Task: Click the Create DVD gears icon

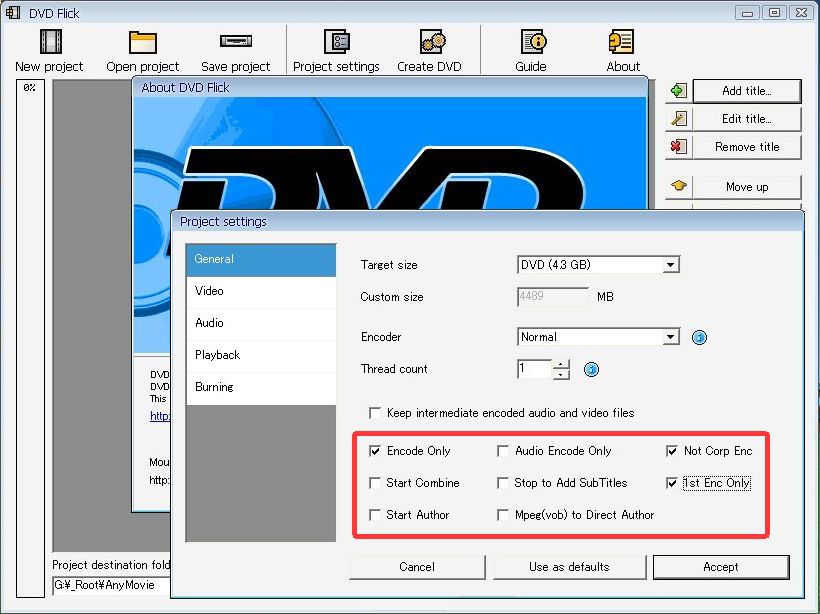Action: [432, 42]
